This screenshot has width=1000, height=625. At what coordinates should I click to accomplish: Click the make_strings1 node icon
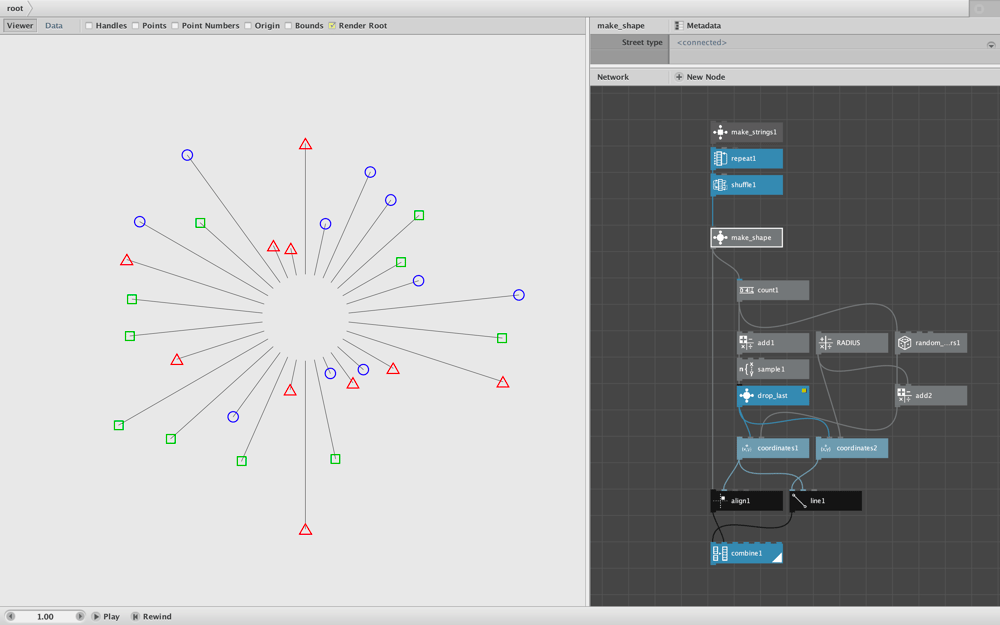coord(720,132)
